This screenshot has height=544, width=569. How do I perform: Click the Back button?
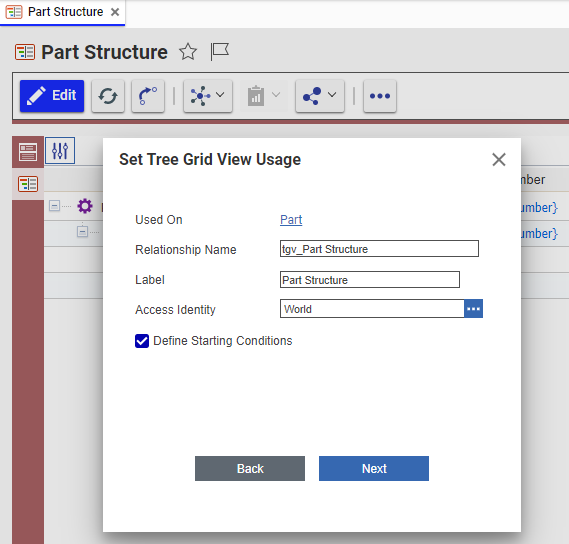(x=250, y=469)
